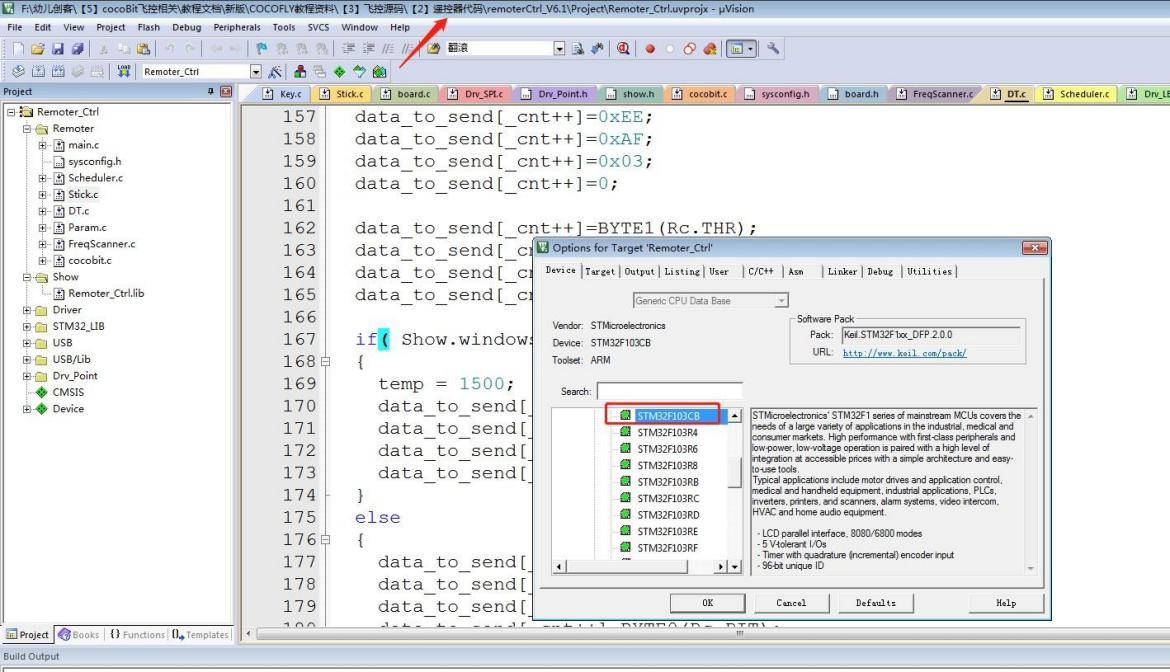Switch to the Books panel tab
The image size is (1170, 672).
click(x=78, y=635)
